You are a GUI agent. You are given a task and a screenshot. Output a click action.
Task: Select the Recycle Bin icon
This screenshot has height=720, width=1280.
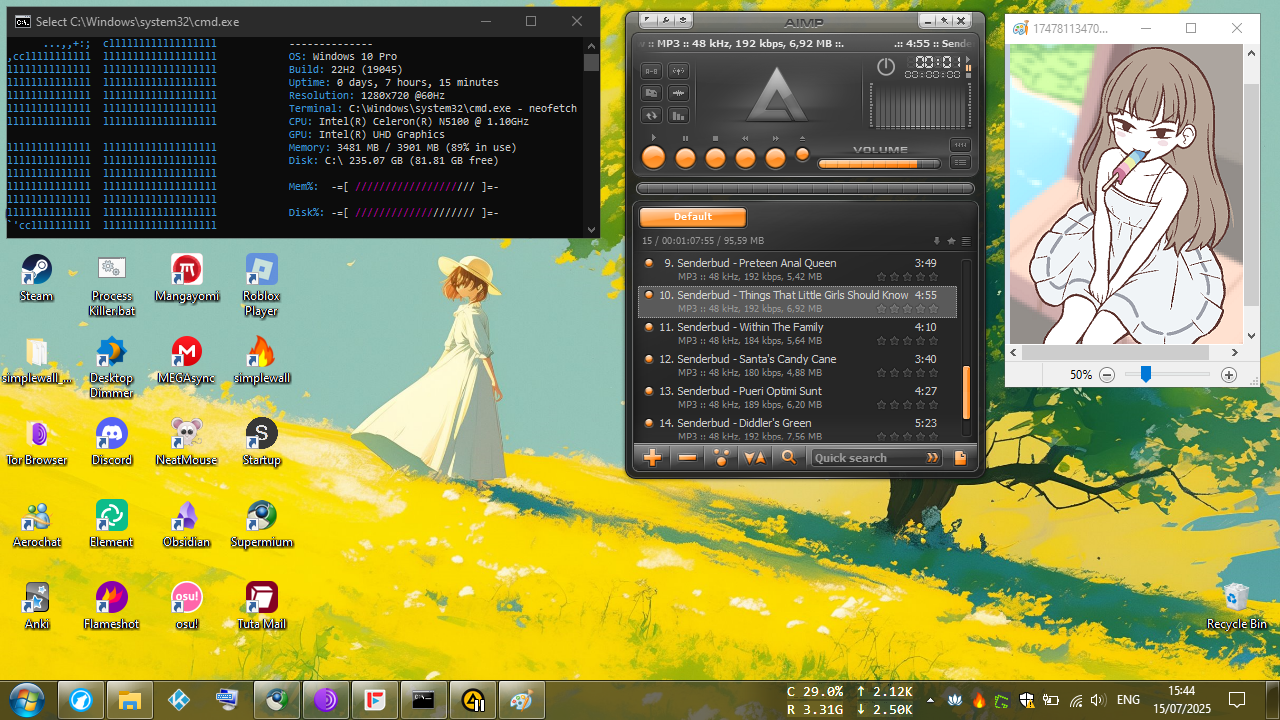(x=1237, y=605)
